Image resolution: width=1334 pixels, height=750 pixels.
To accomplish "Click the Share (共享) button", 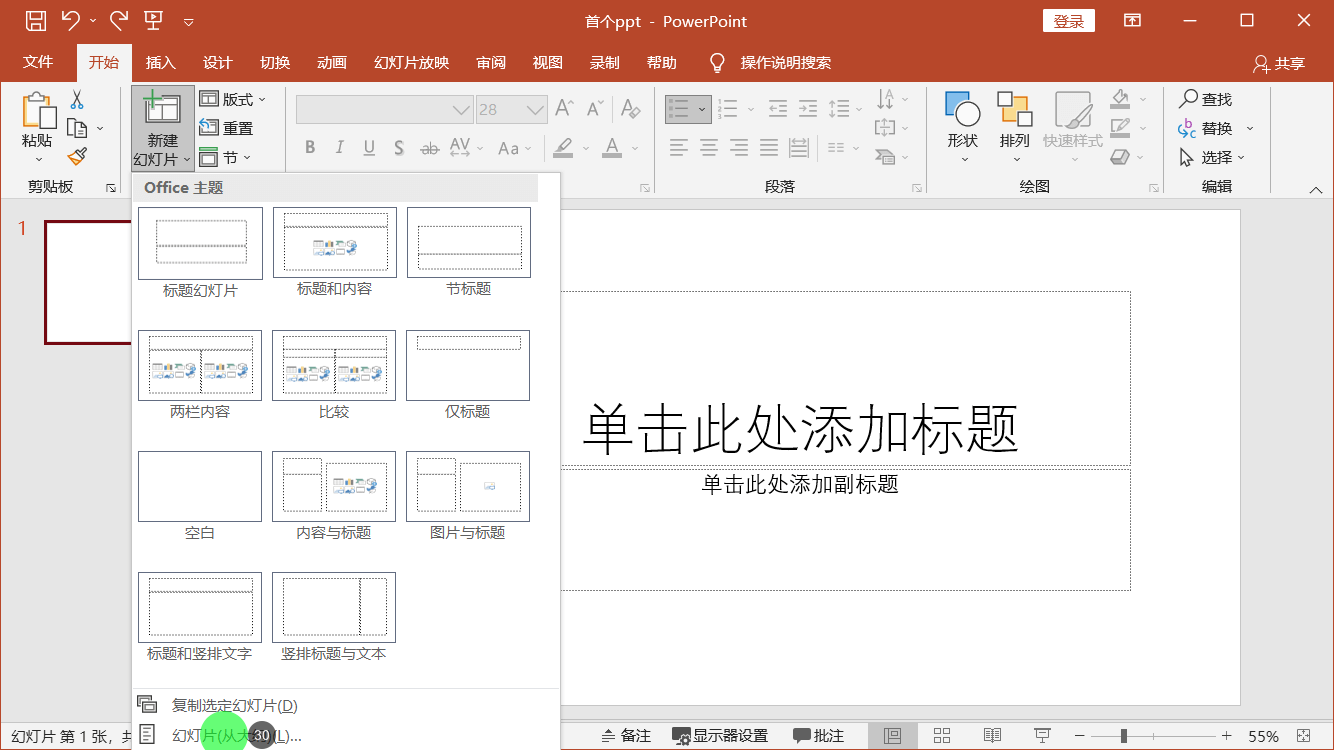I will click(x=1279, y=63).
